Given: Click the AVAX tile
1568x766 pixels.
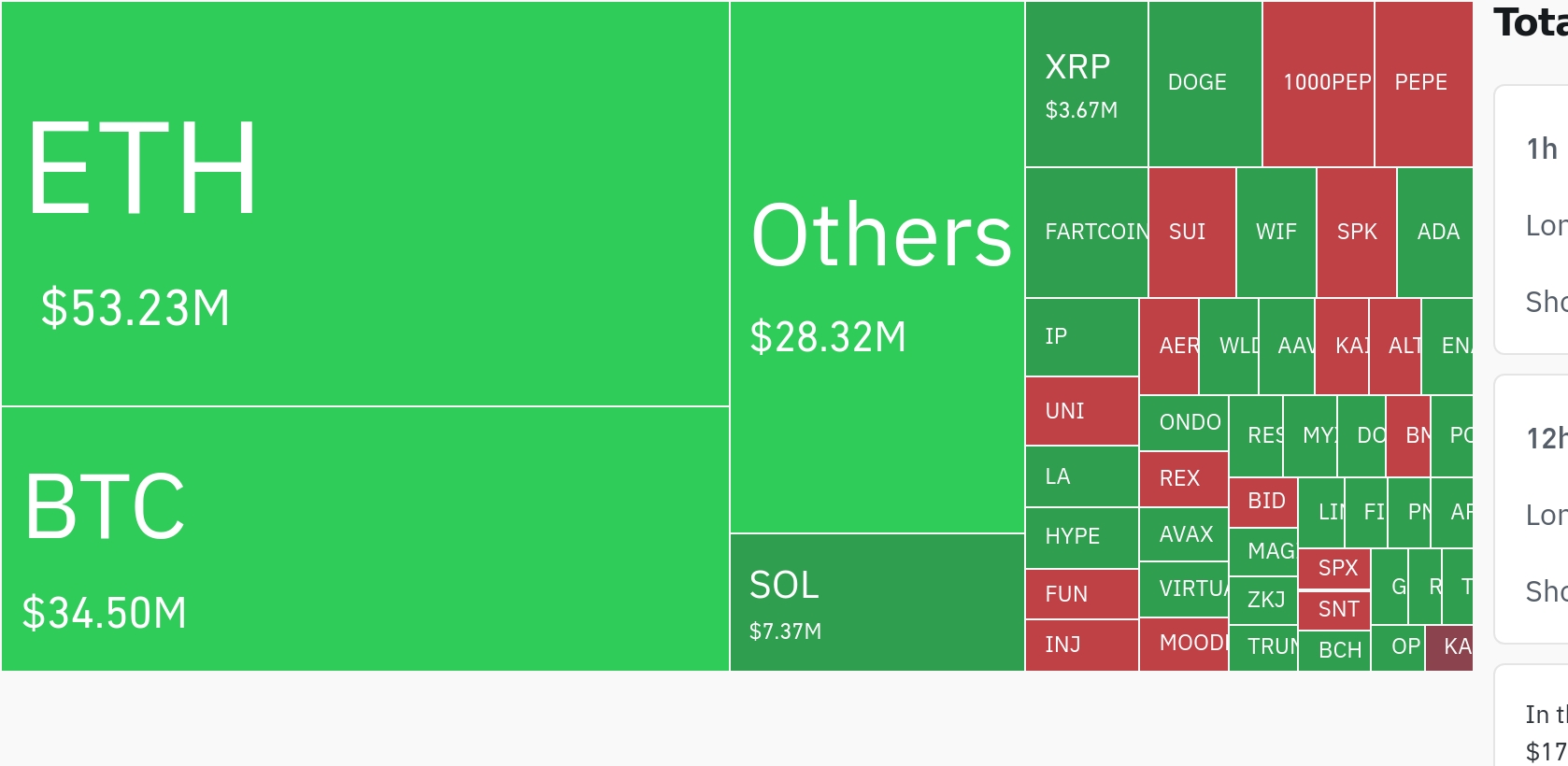Looking at the screenshot, I should coord(1184,534).
